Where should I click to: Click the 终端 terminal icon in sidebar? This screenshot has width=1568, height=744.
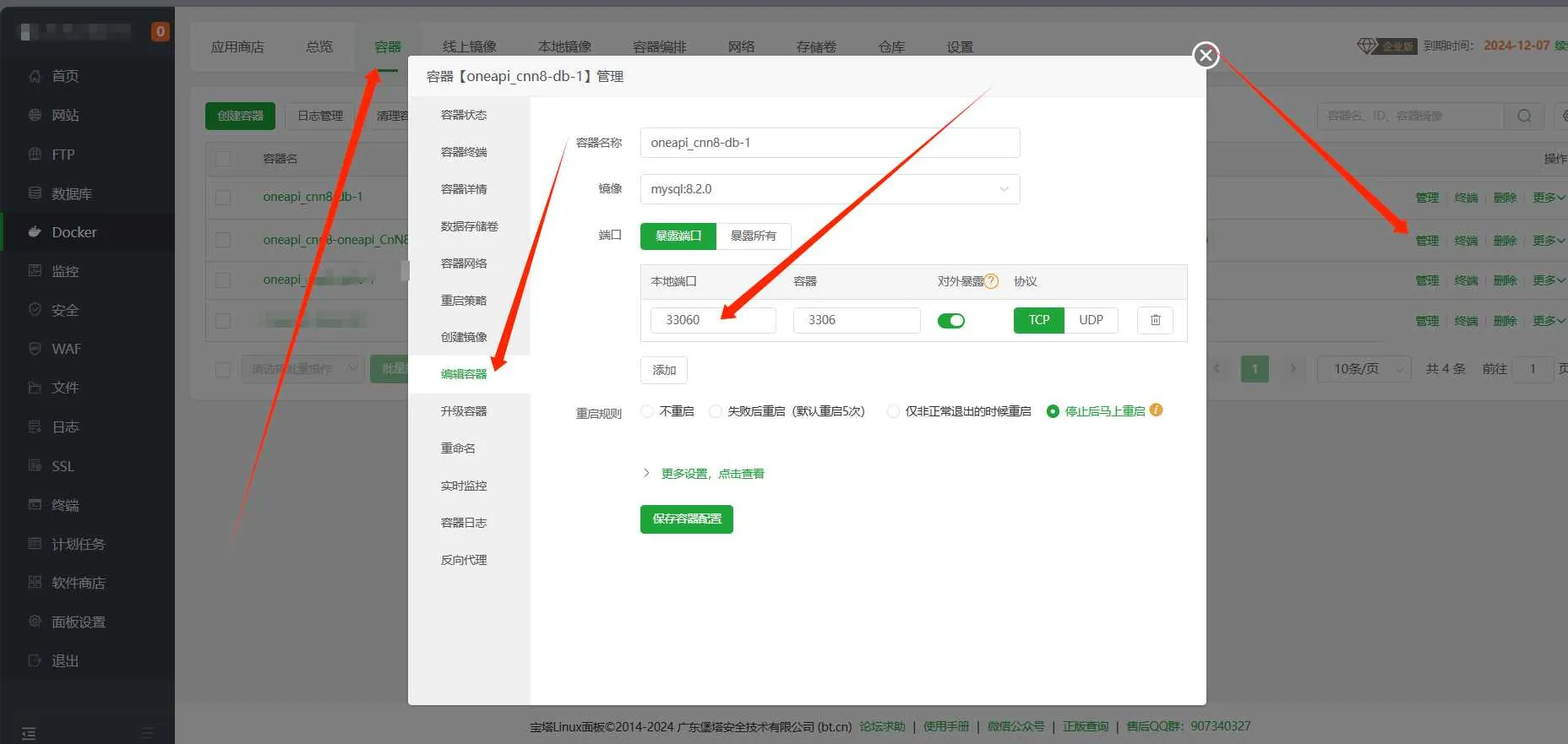pyautogui.click(x=35, y=505)
